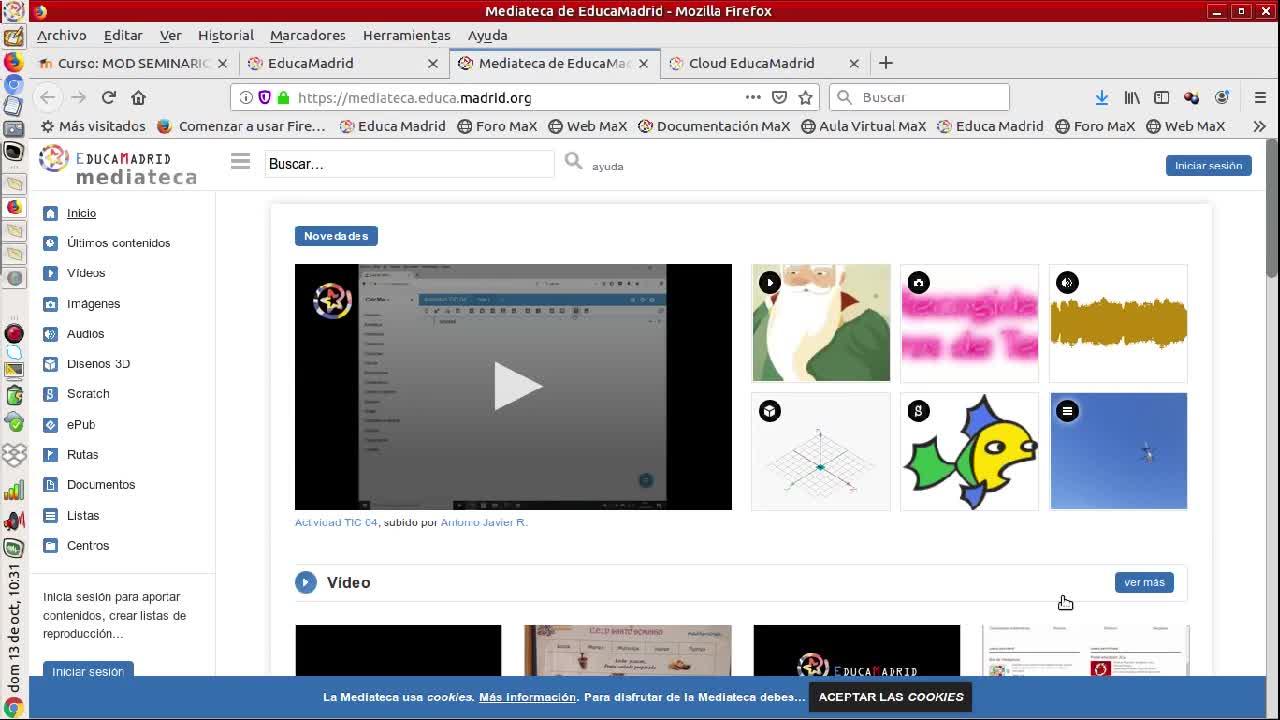1280x720 pixels.
Task: Click the Vídeo section play icon
Action: [306, 582]
